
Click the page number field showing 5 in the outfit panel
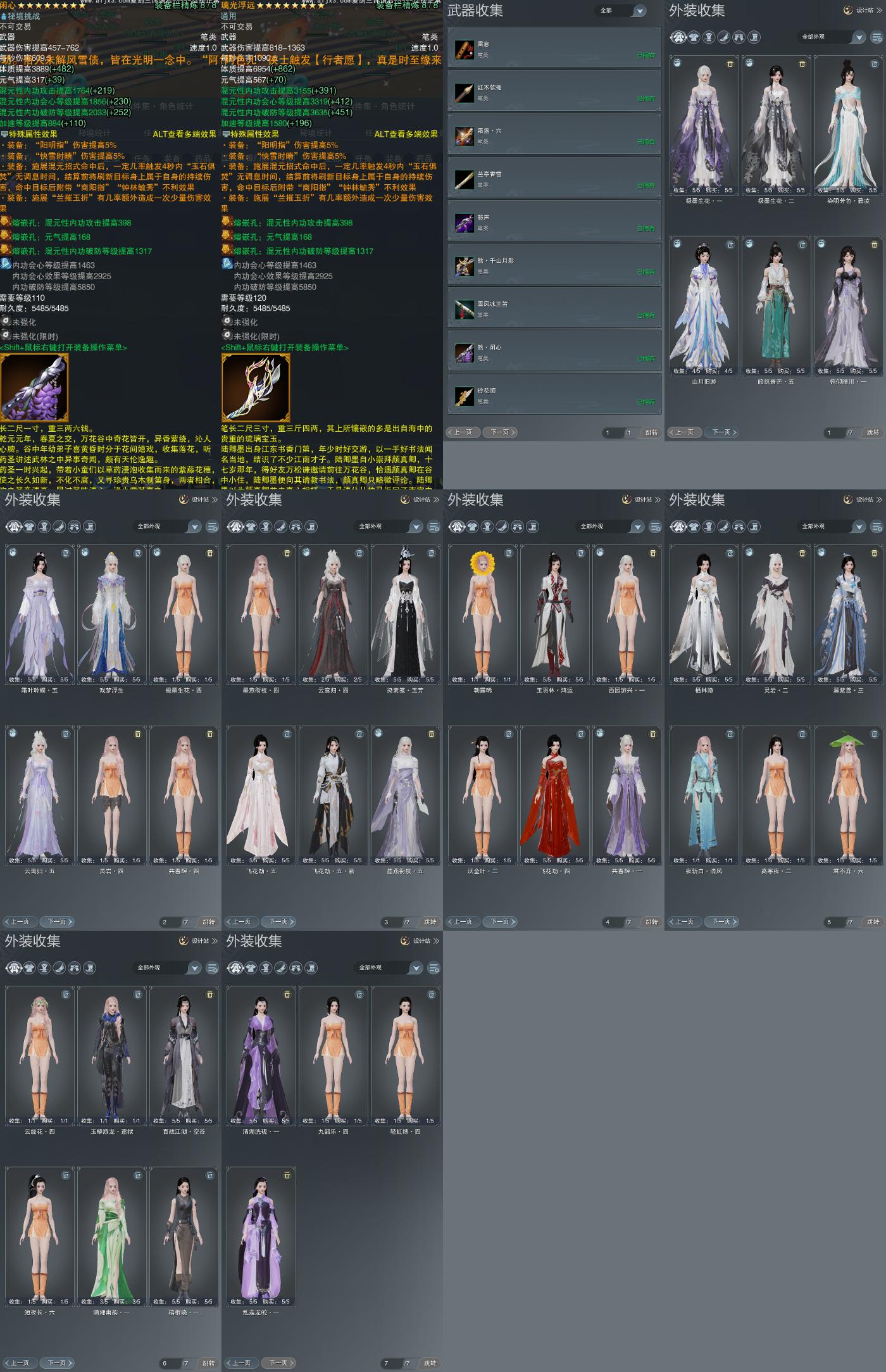coord(834,922)
